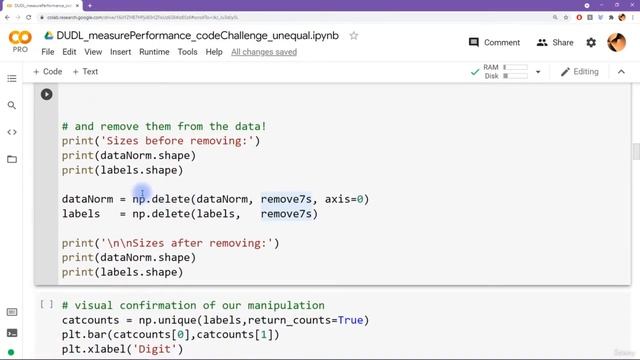
Task: Click the line print('\n\nSizes after removing:')
Action: (x=171, y=243)
